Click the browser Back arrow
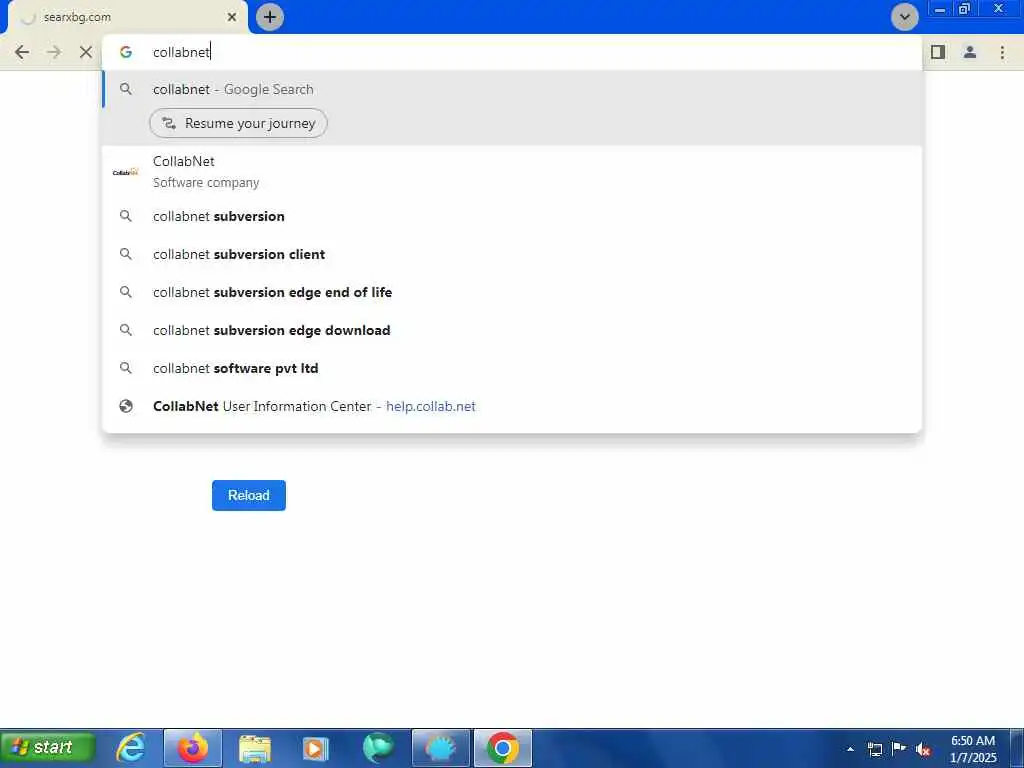The width and height of the screenshot is (1024, 768). tap(22, 52)
